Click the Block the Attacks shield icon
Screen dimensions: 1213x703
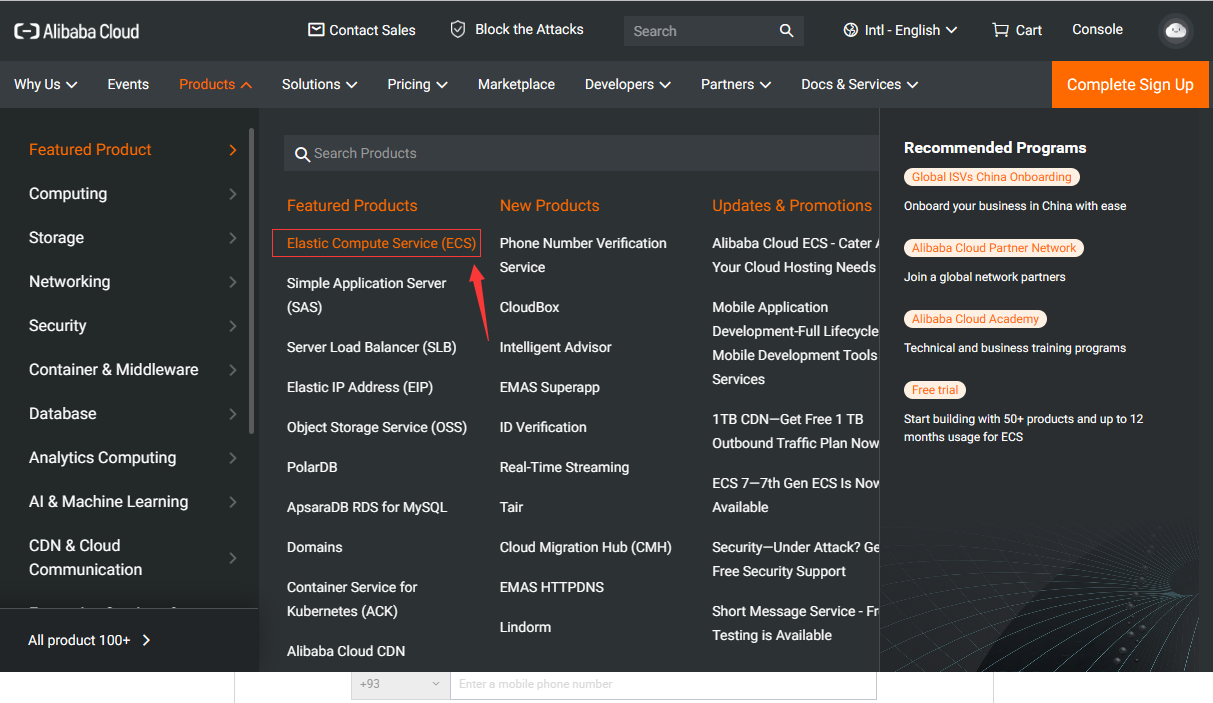458,30
